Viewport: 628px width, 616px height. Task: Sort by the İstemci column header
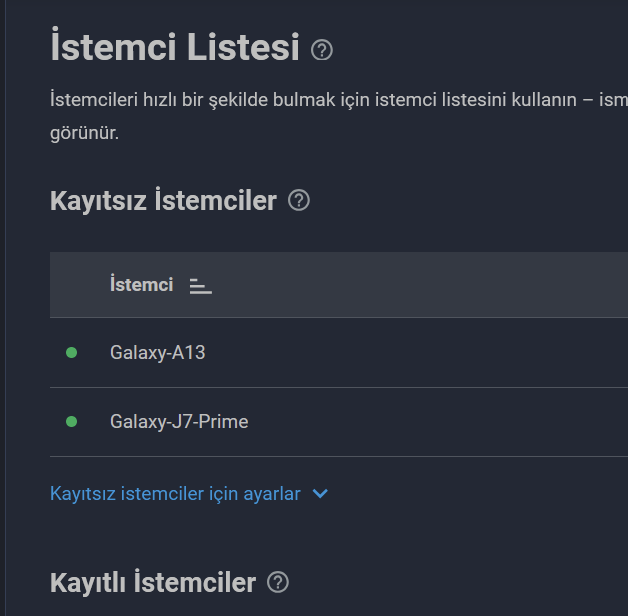click(x=141, y=284)
